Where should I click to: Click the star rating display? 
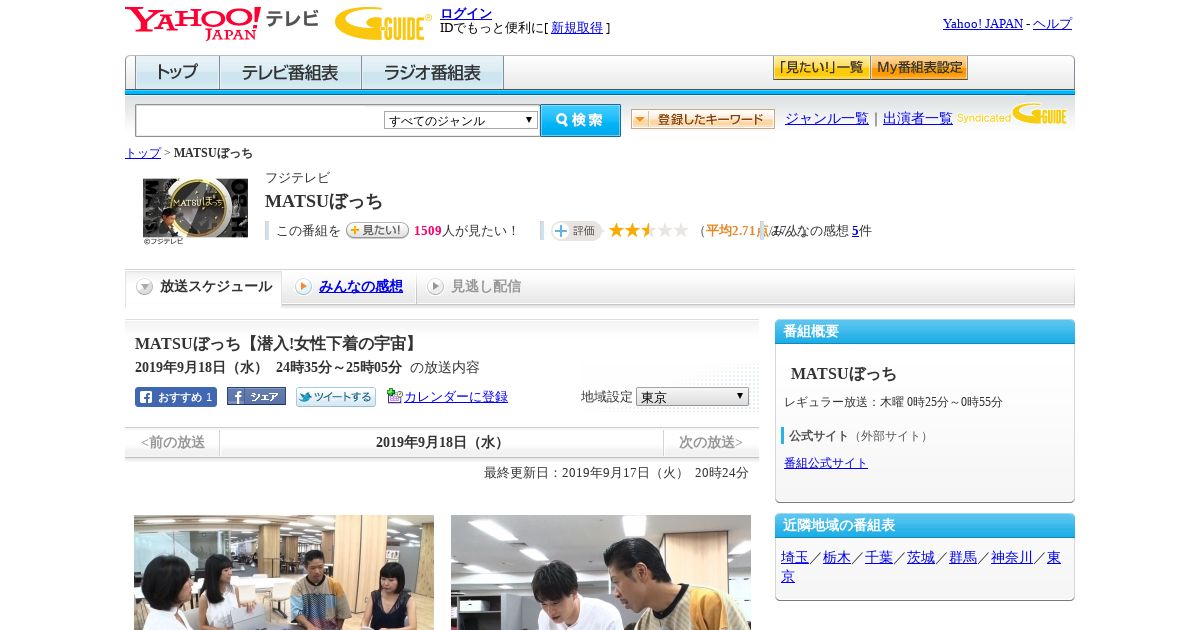click(x=648, y=230)
